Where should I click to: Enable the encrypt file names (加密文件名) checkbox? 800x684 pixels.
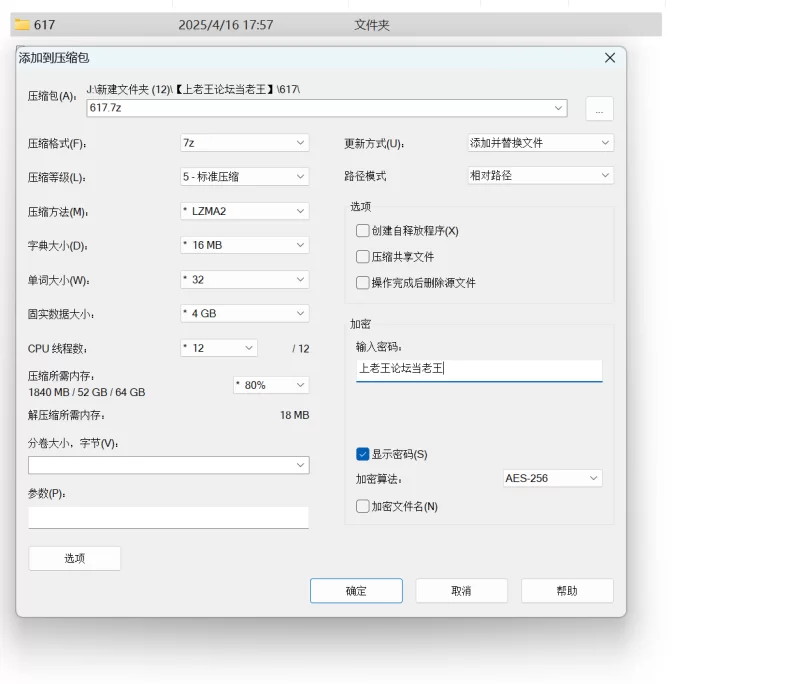click(x=363, y=507)
